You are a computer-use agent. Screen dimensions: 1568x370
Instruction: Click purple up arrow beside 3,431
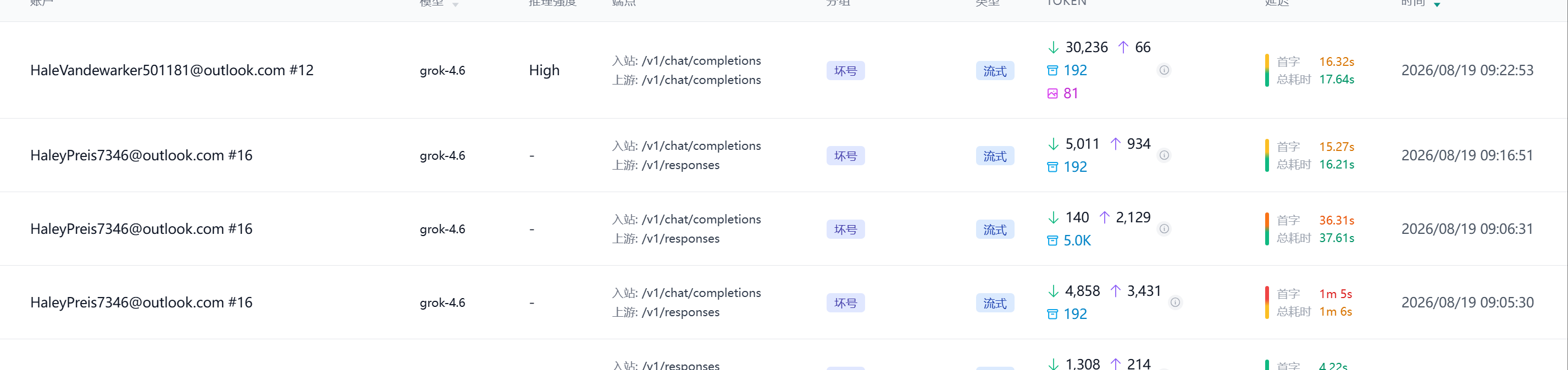[x=1115, y=291]
